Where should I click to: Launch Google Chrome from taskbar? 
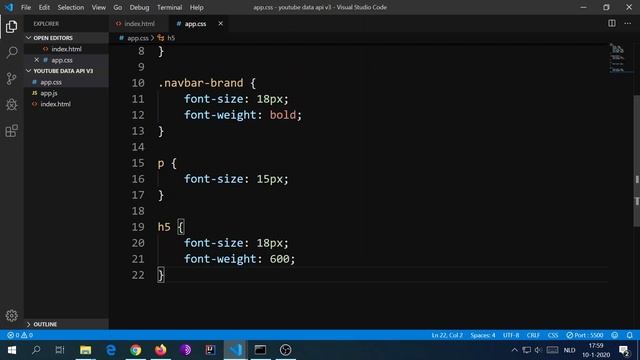point(136,350)
